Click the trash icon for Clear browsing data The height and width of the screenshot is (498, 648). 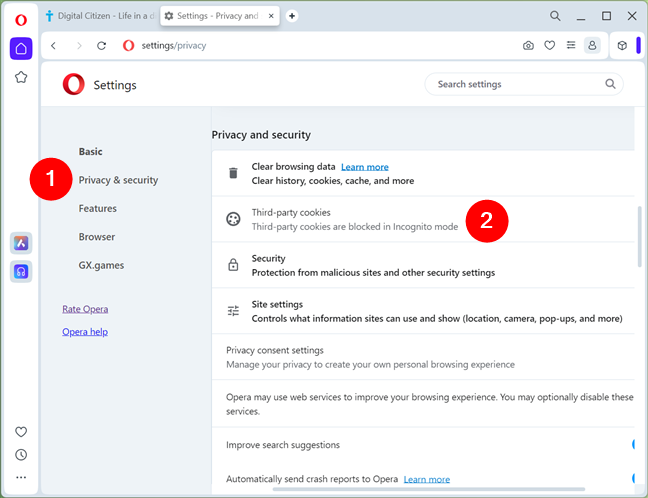click(233, 173)
